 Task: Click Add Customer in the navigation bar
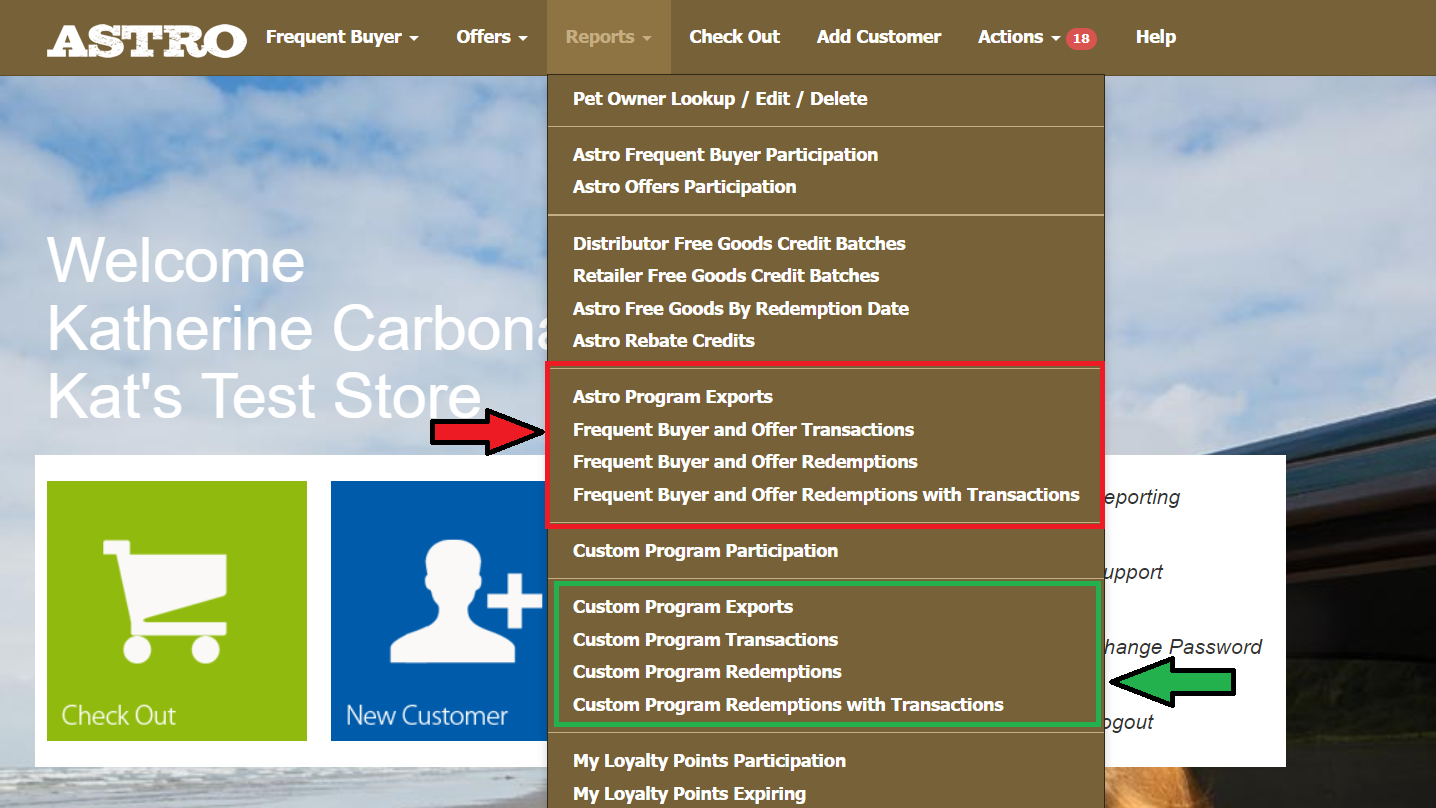point(879,37)
